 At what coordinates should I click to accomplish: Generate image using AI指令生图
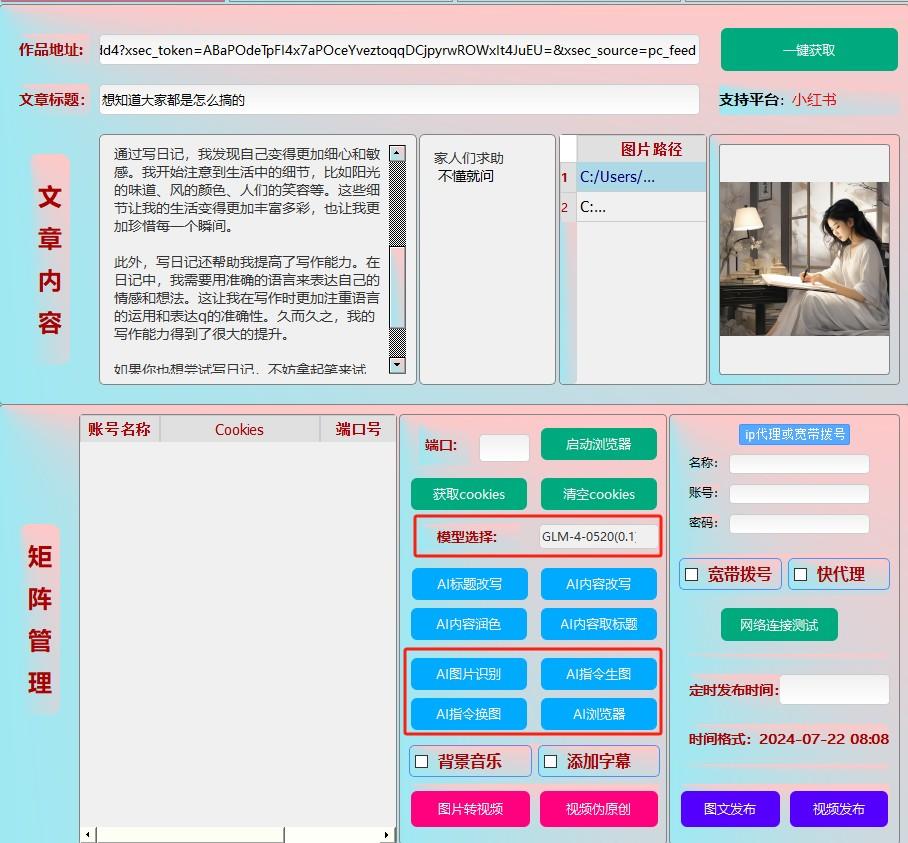point(598,673)
